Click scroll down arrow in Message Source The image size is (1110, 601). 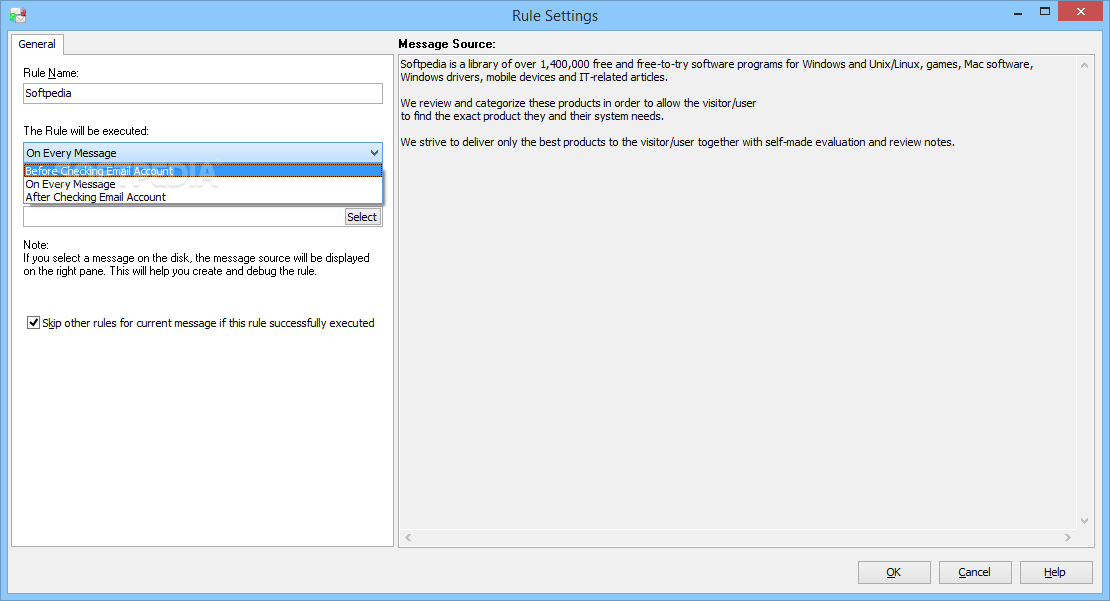(1085, 521)
